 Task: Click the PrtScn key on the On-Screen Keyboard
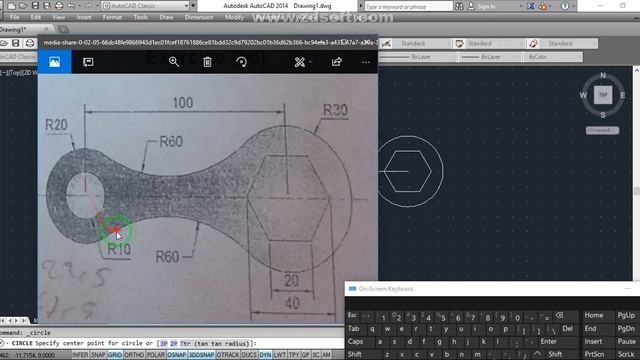click(594, 354)
